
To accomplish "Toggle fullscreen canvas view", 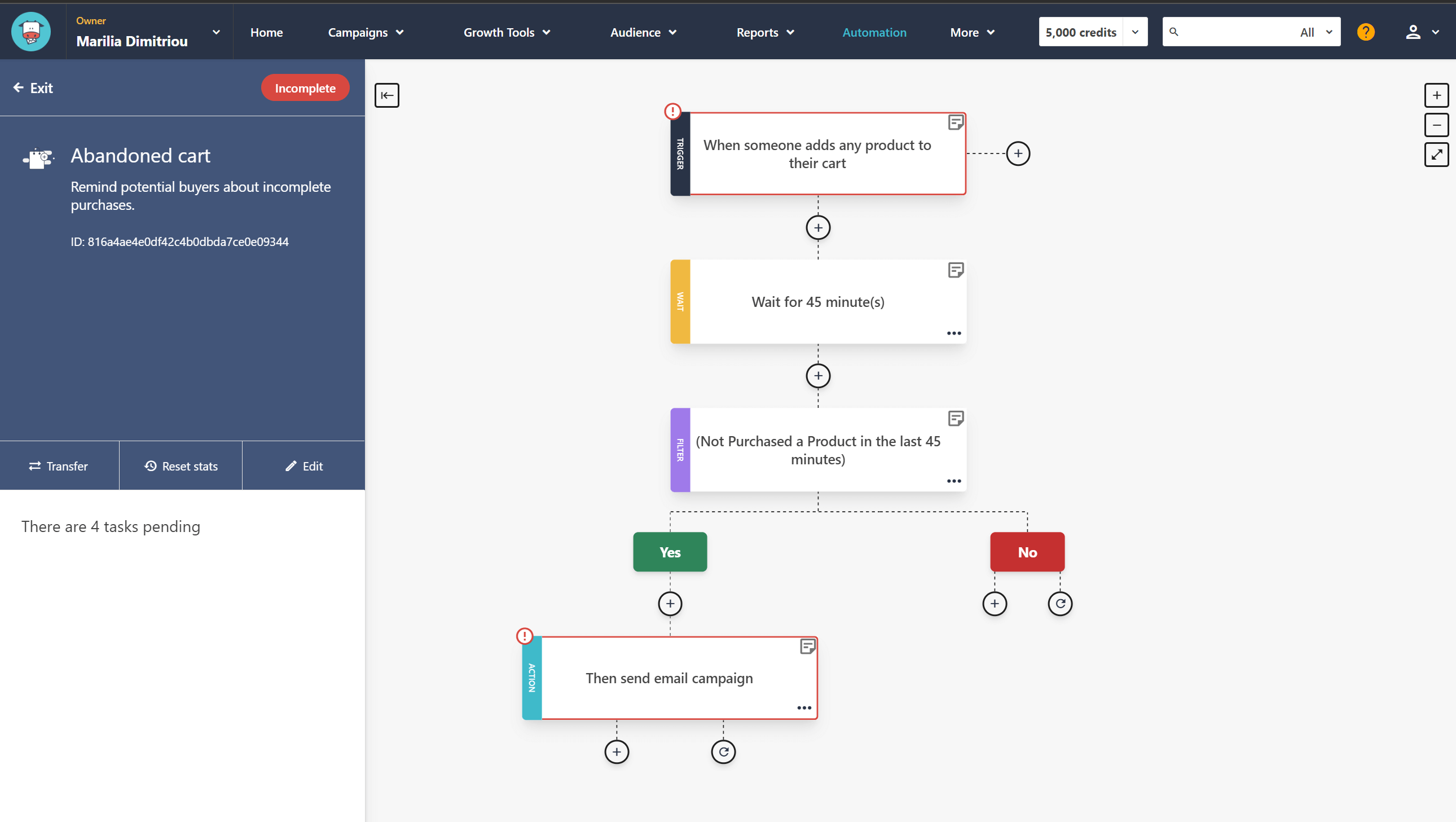I will point(1436,155).
